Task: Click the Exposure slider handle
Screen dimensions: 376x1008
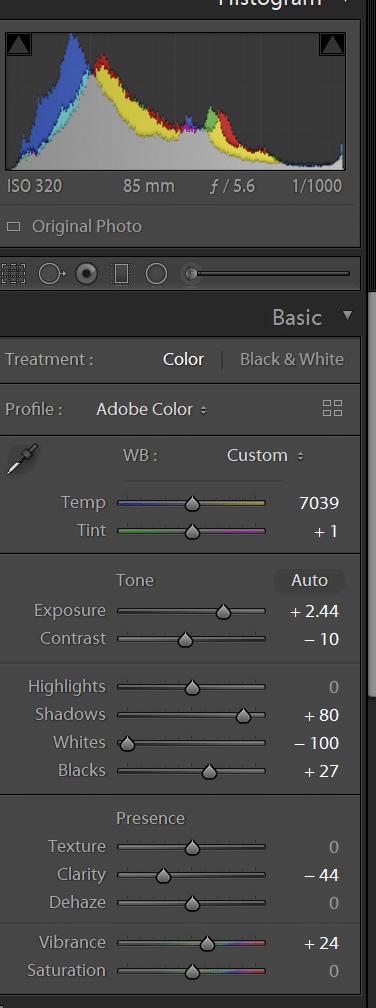Action: pyautogui.click(x=223, y=611)
